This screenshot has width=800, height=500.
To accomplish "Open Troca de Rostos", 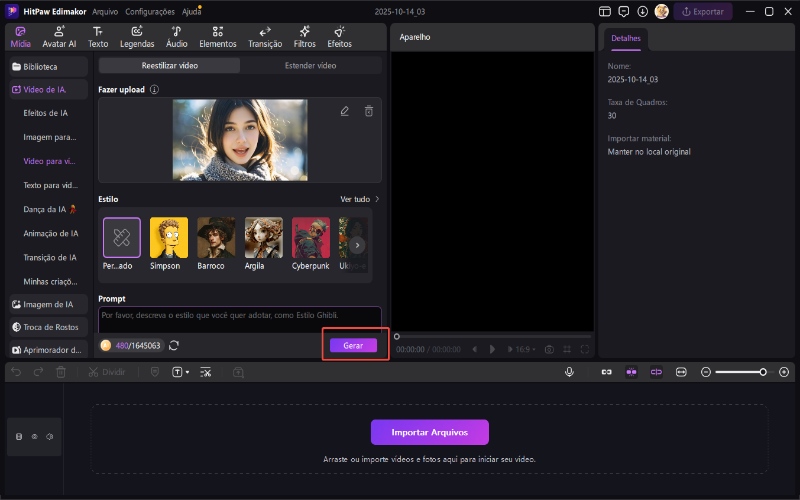I will click(x=48, y=327).
